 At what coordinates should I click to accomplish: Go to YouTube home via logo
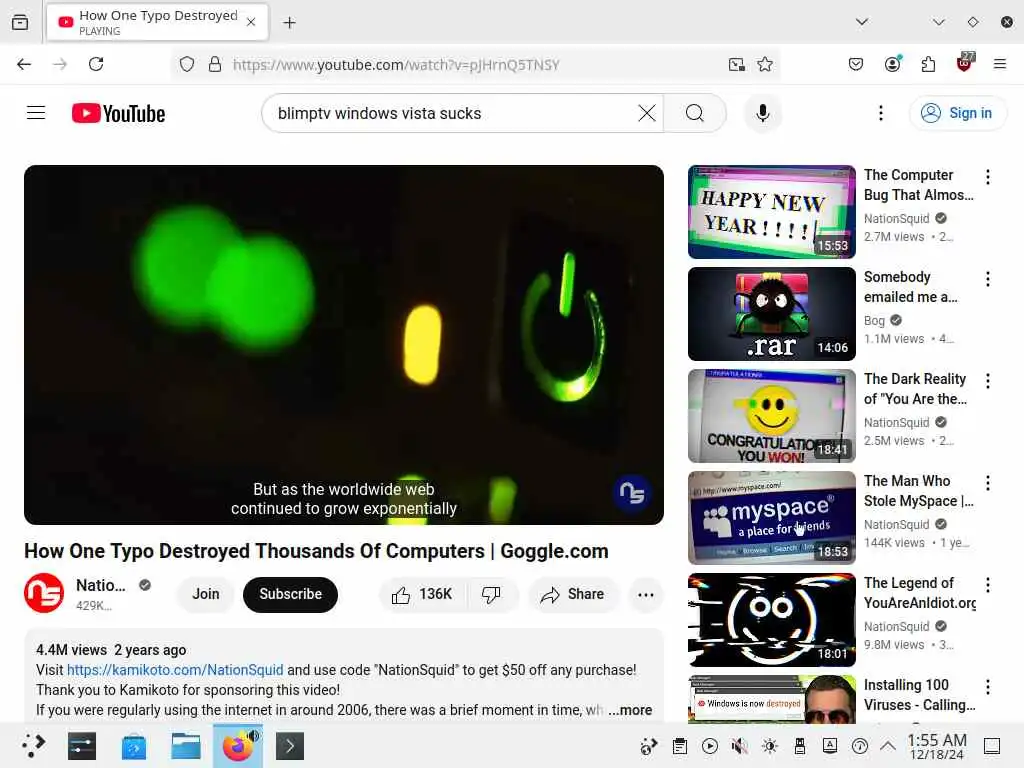click(x=118, y=113)
